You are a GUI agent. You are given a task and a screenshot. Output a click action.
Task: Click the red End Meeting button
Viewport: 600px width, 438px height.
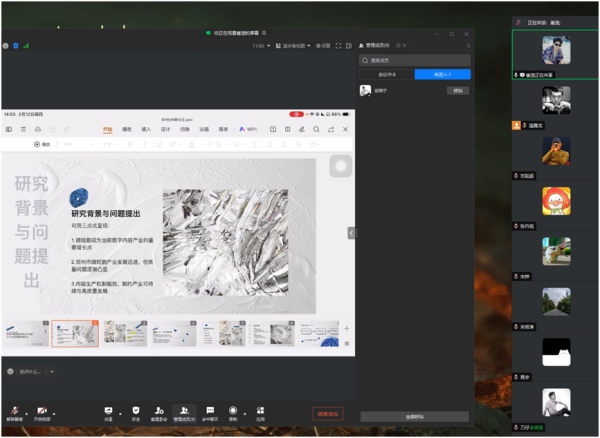(x=327, y=413)
